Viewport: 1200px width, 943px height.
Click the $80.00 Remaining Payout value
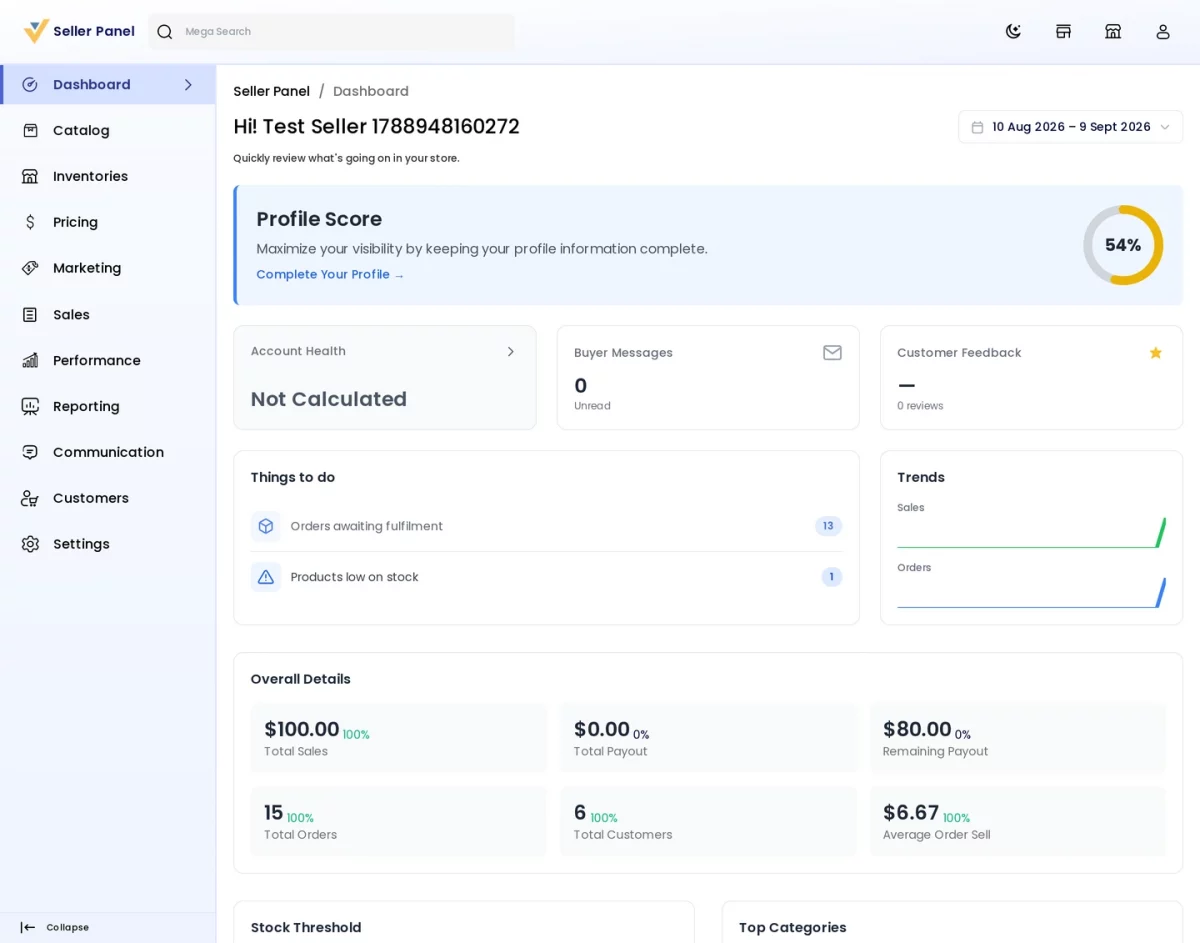[917, 729]
